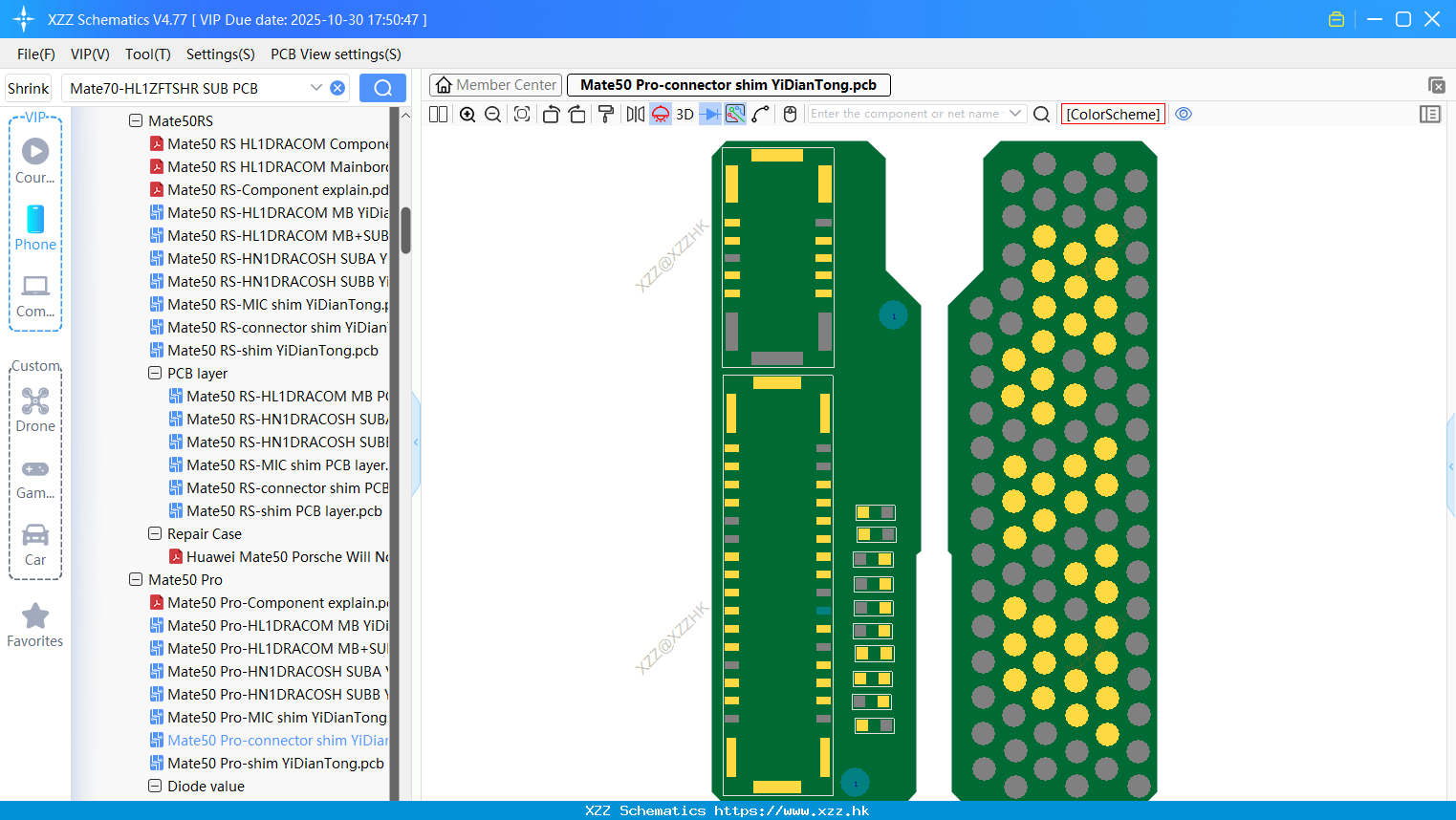The image size is (1456, 820).
Task: Mirror the PCB view horizontally
Action: 635,114
